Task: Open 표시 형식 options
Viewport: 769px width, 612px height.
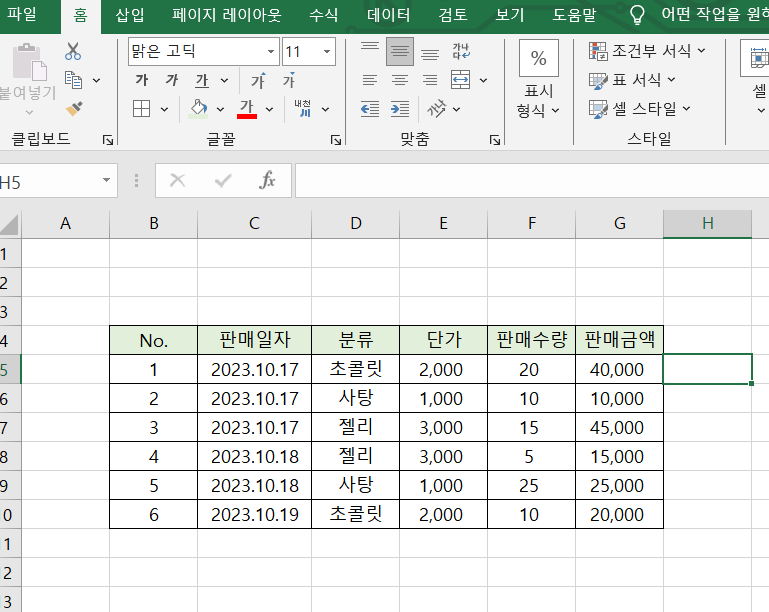Action: 538,101
